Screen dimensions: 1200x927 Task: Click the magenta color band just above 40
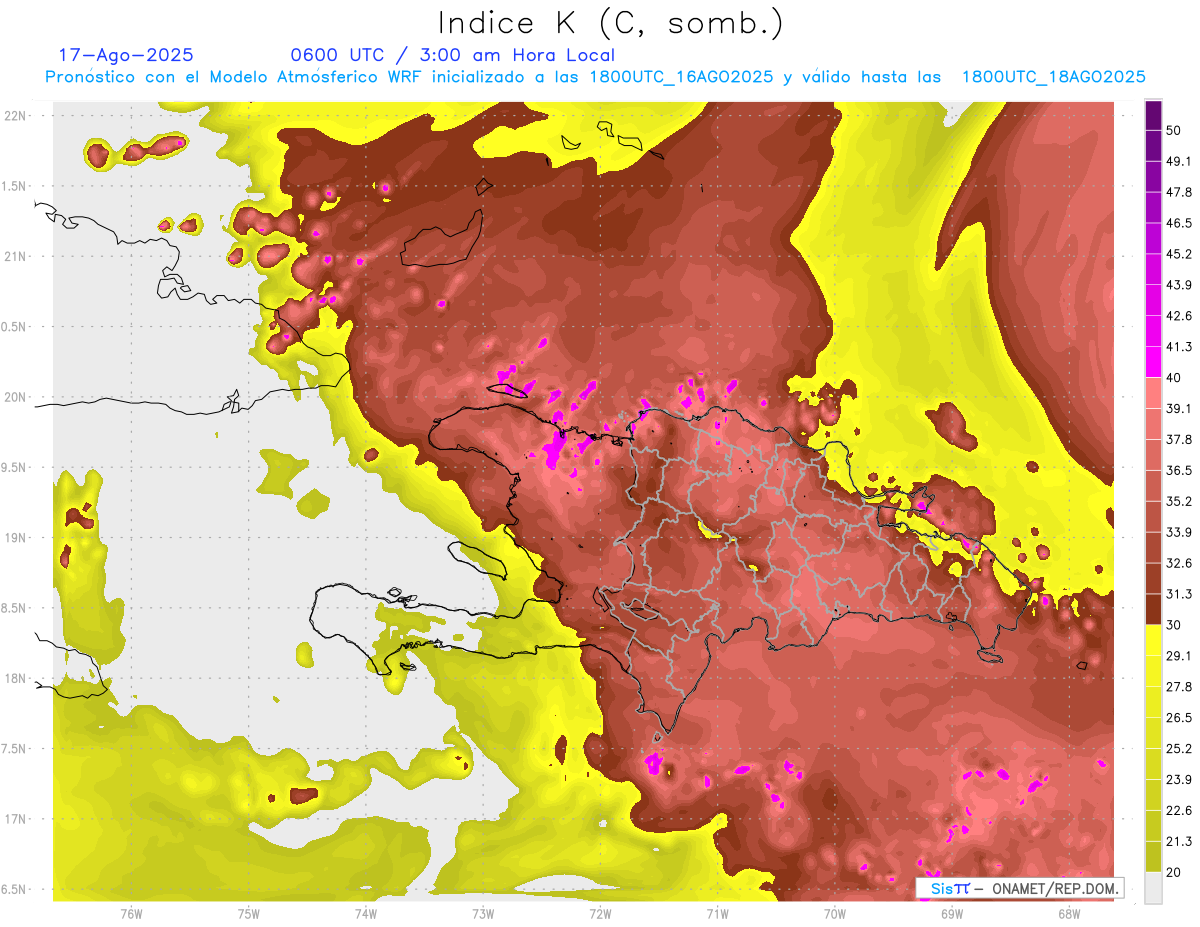coord(1153,363)
